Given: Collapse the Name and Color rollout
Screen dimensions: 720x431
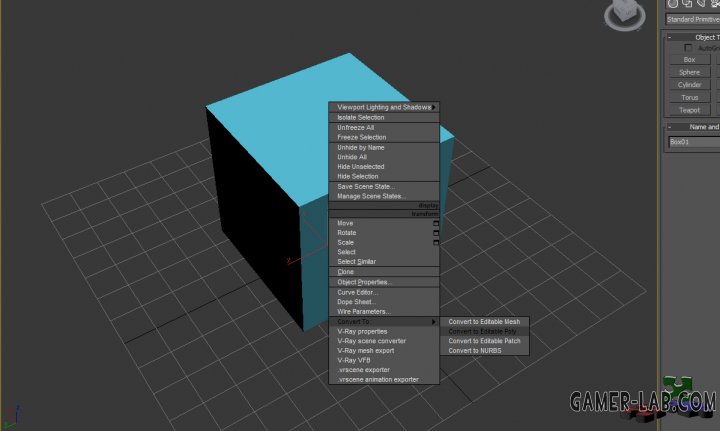Looking at the screenshot, I should pos(669,127).
